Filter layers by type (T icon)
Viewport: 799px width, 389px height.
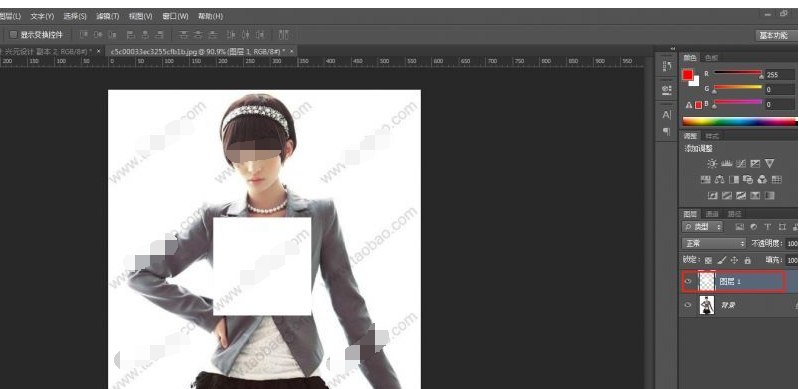tap(768, 227)
